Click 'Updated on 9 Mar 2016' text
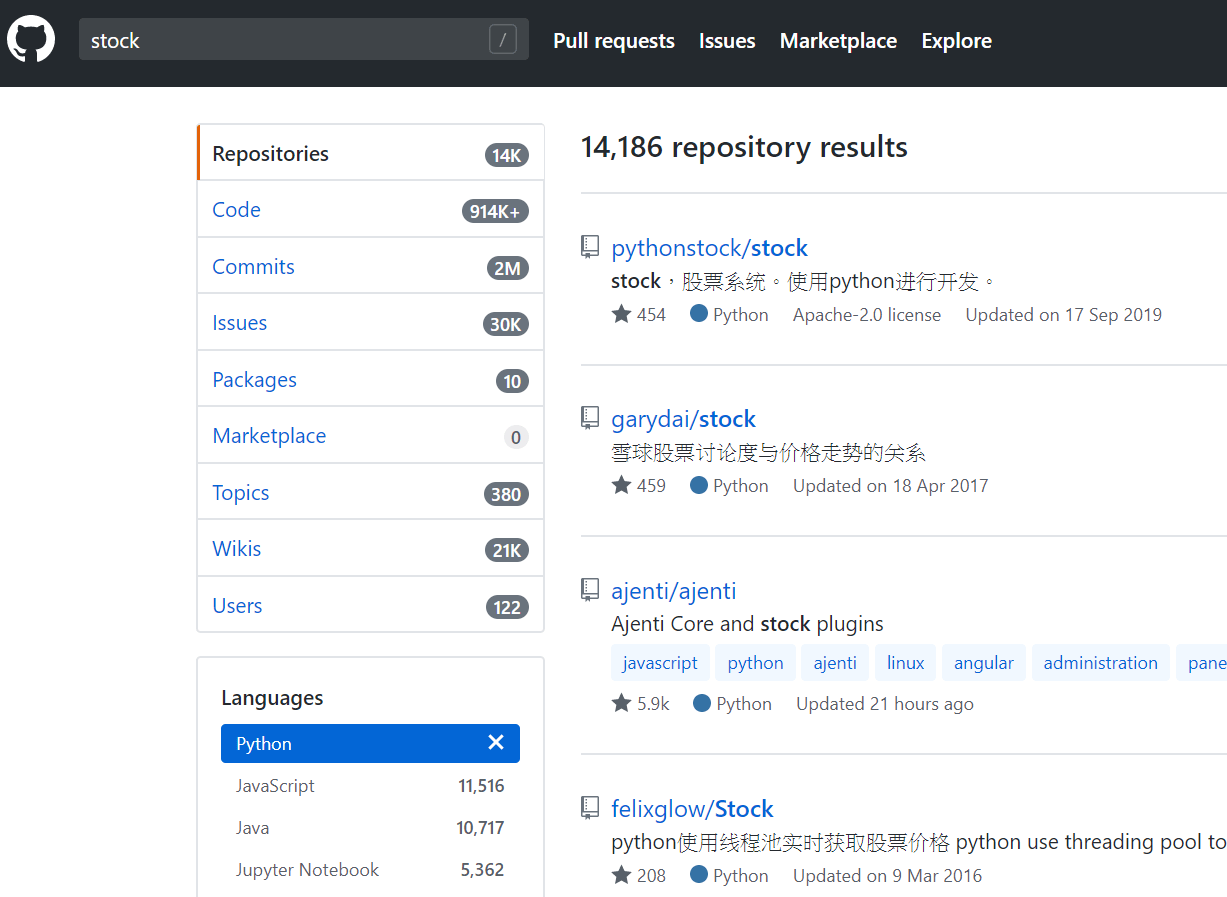 (888, 875)
